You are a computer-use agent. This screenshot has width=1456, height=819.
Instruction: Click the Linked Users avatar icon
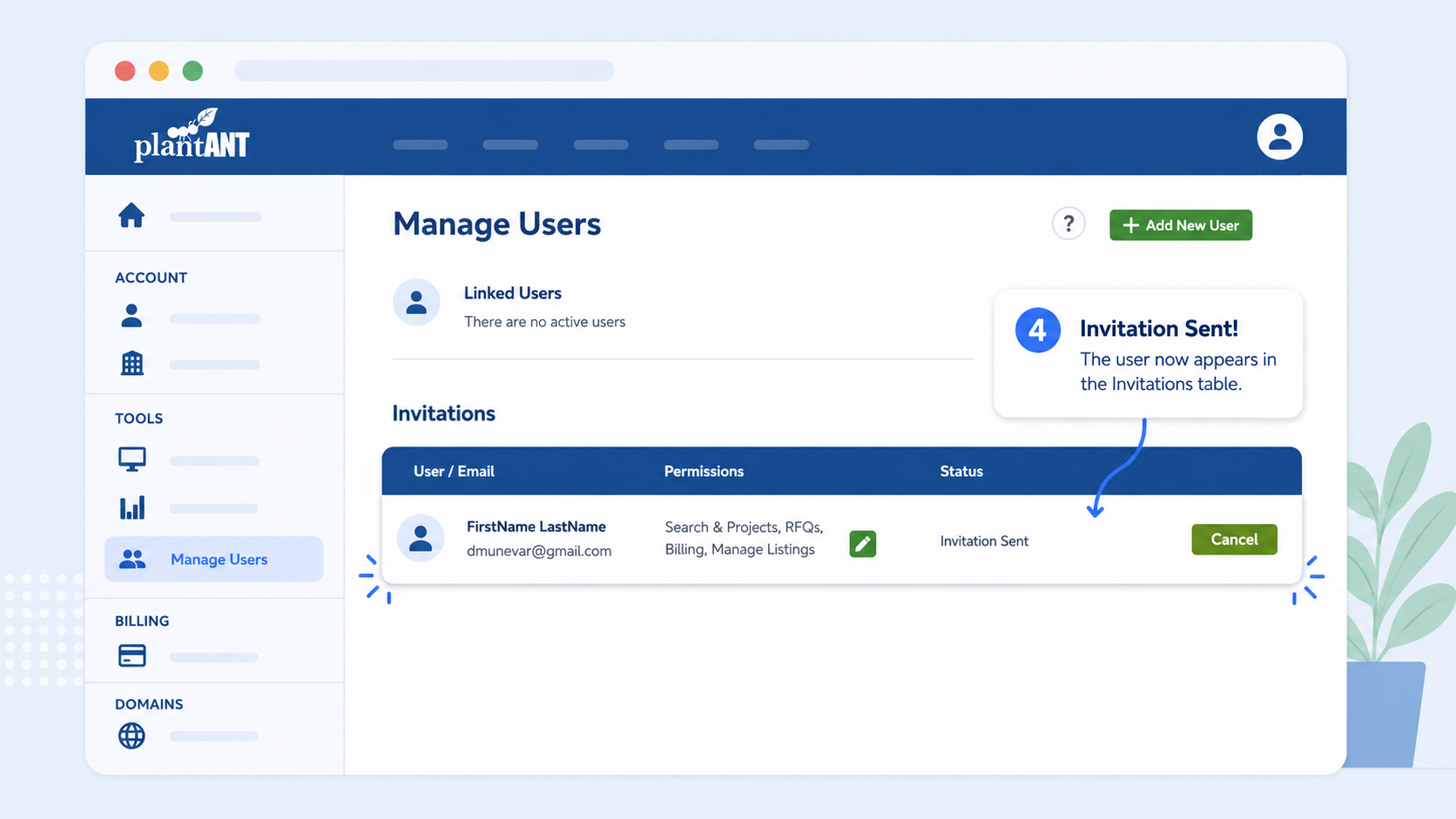click(x=416, y=302)
